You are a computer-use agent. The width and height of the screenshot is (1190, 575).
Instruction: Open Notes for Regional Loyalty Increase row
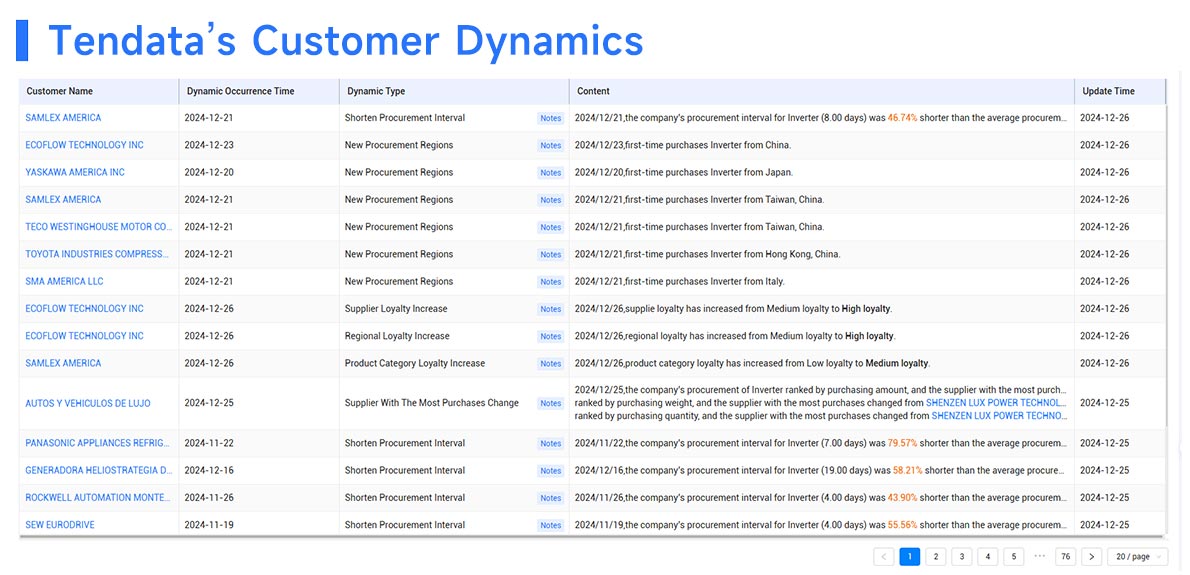(550, 337)
